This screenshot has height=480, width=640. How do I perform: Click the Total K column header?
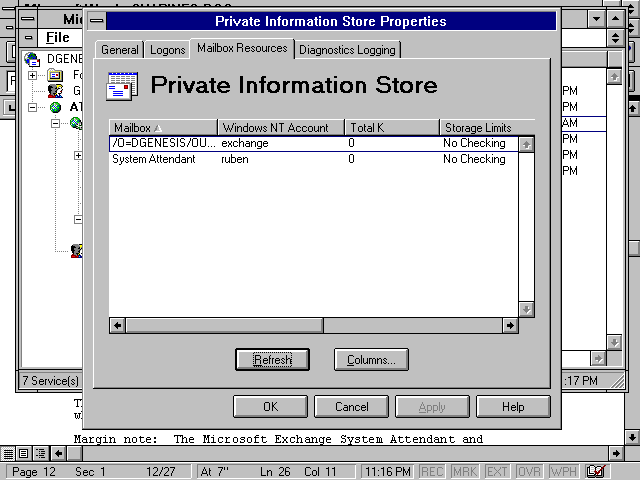392,128
